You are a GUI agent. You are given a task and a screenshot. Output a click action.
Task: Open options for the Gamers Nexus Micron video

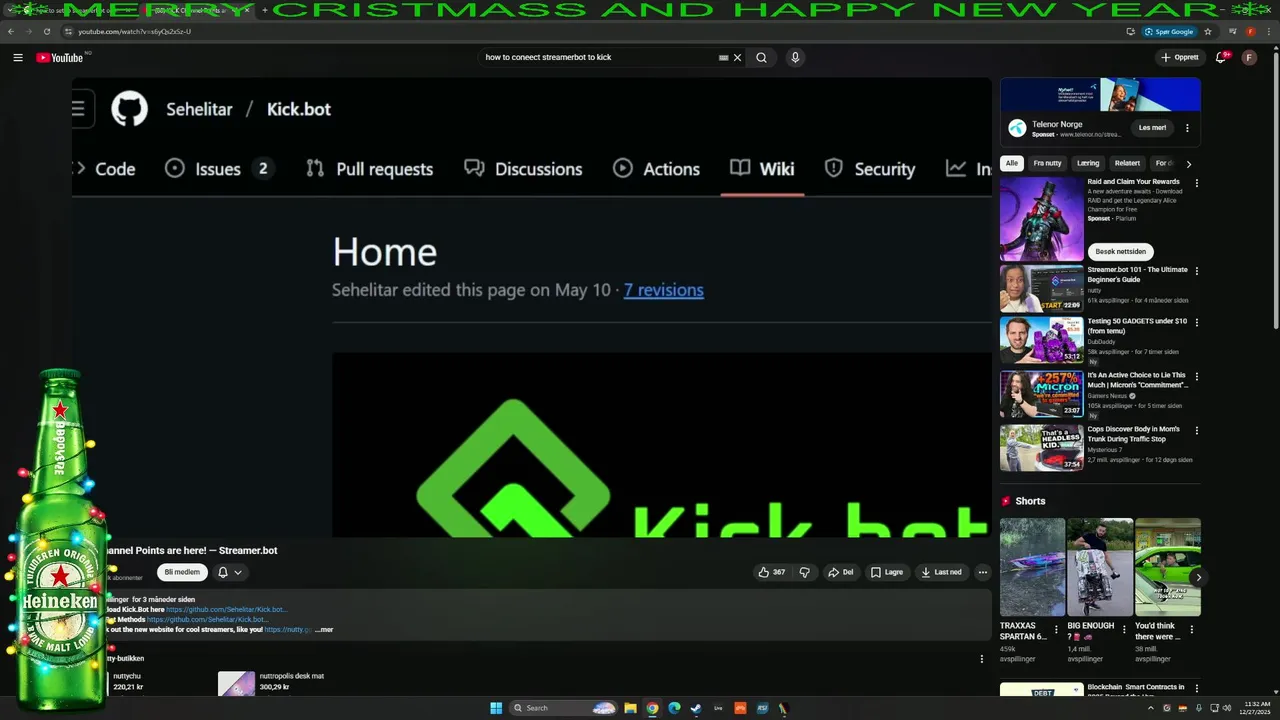pyautogui.click(x=1196, y=377)
